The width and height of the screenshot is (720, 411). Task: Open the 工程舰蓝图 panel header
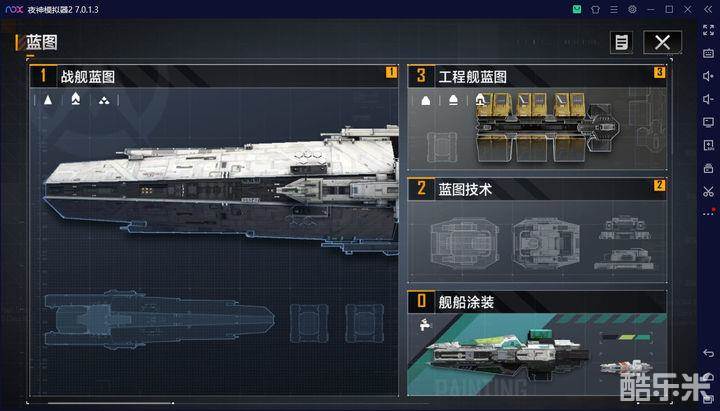(x=537, y=76)
